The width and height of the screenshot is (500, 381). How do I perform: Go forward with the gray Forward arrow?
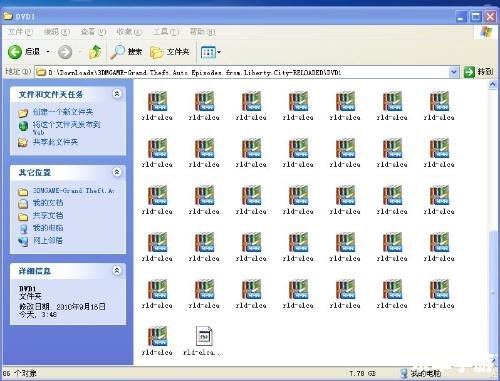(65, 52)
